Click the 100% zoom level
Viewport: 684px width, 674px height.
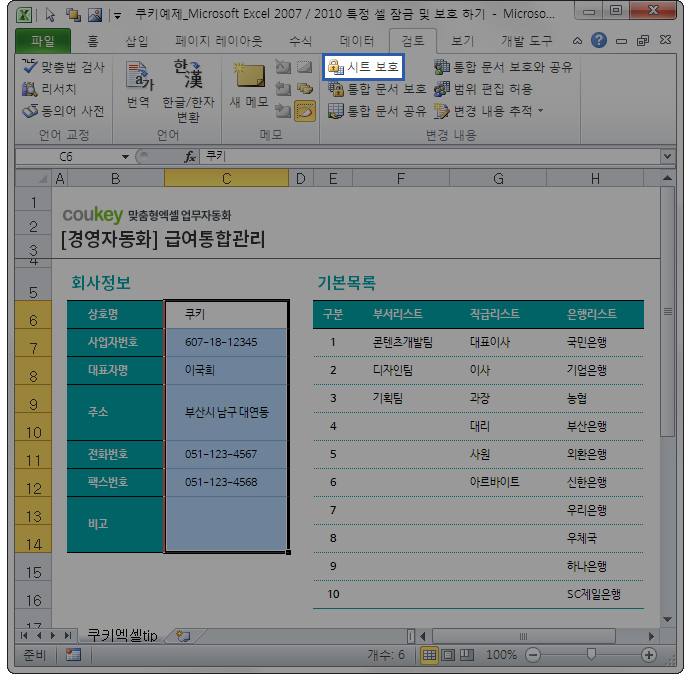click(501, 655)
